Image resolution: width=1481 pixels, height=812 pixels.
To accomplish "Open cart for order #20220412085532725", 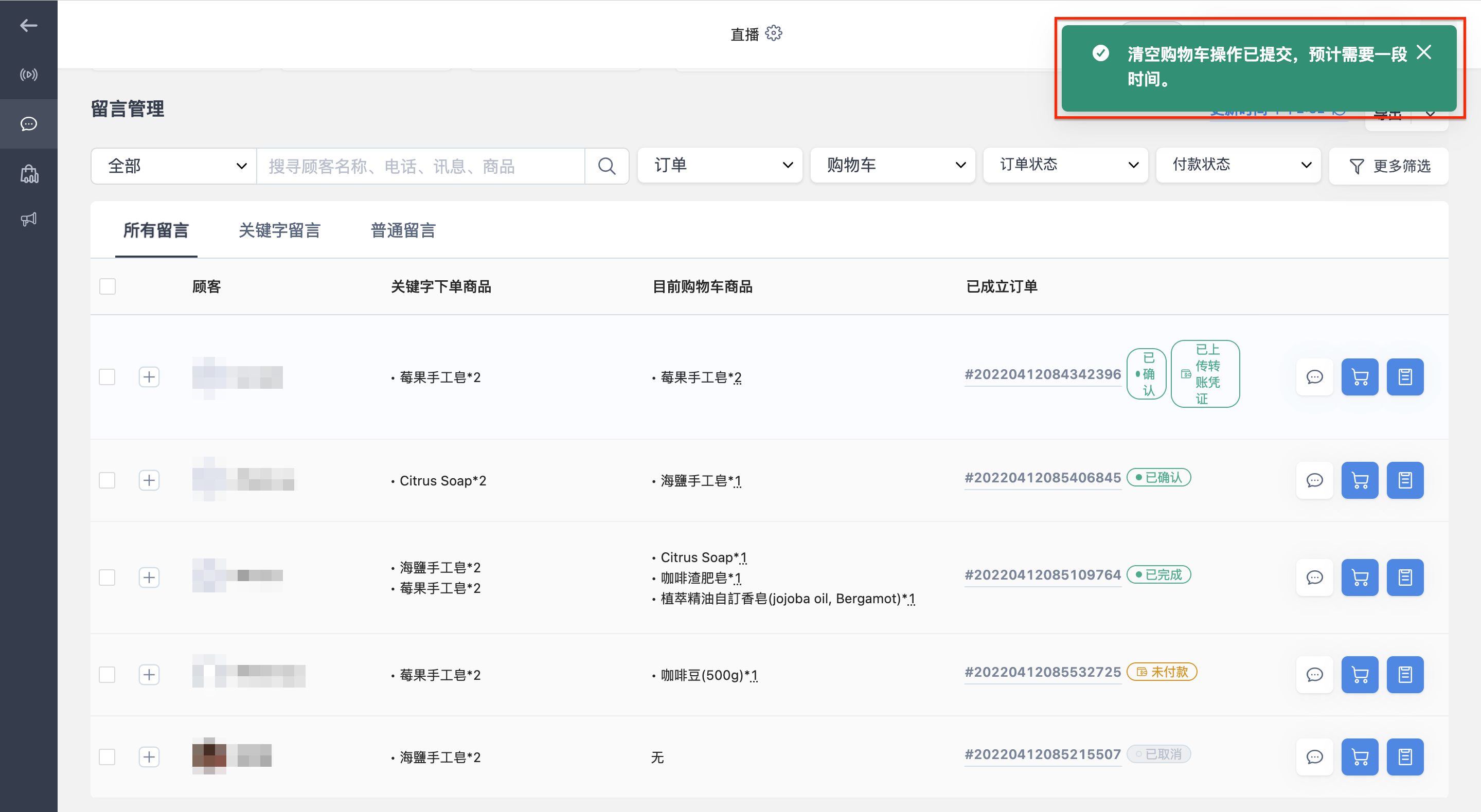I will tap(1360, 675).
